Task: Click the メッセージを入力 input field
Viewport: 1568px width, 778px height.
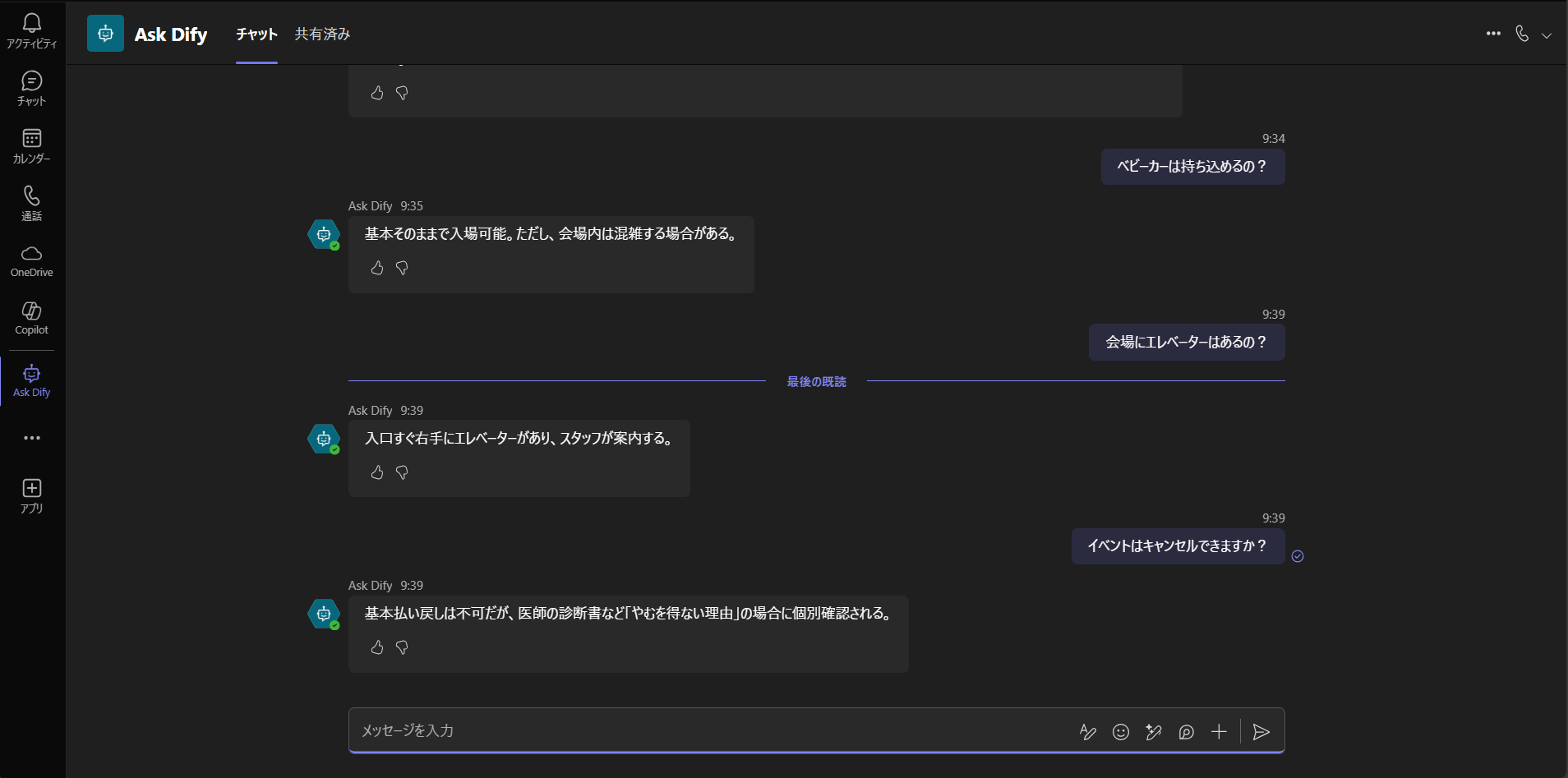Action: tap(657, 730)
